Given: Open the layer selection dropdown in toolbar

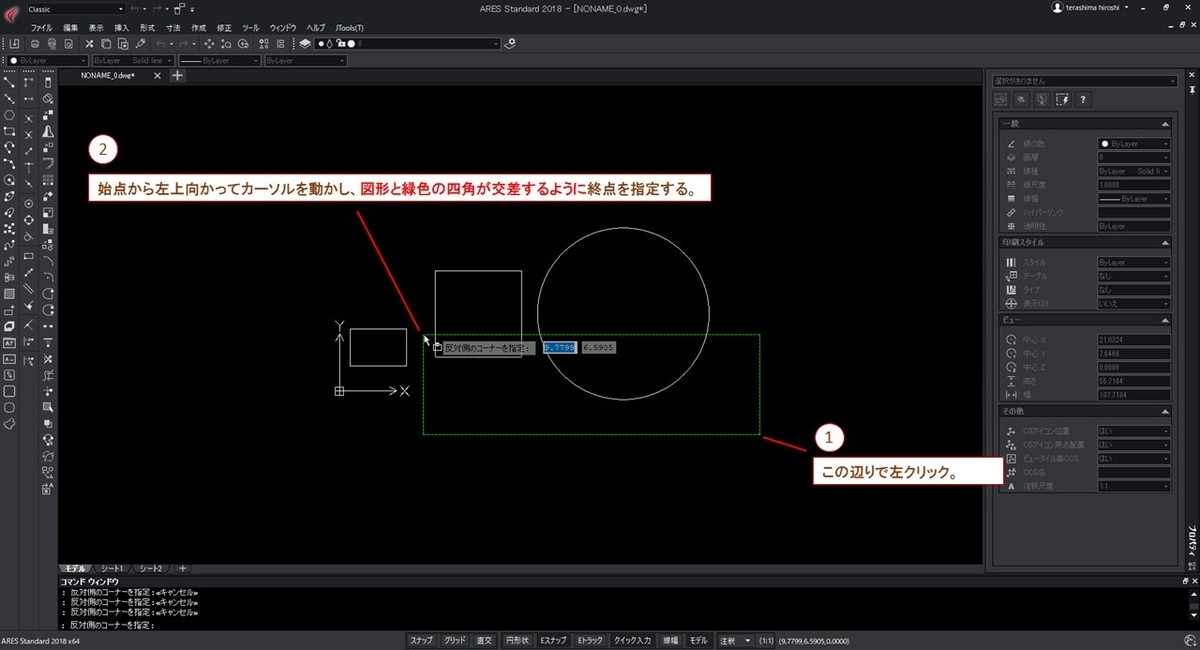Looking at the screenshot, I should tap(408, 44).
